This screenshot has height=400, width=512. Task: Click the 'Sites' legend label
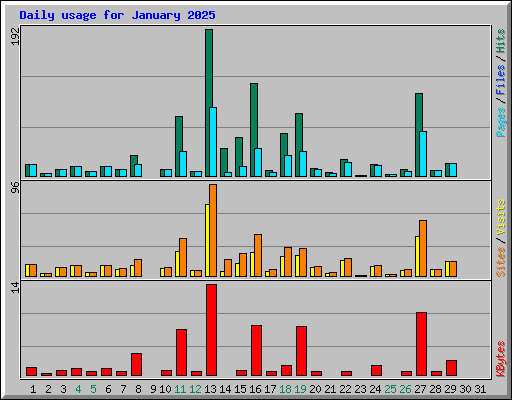pos(501,262)
